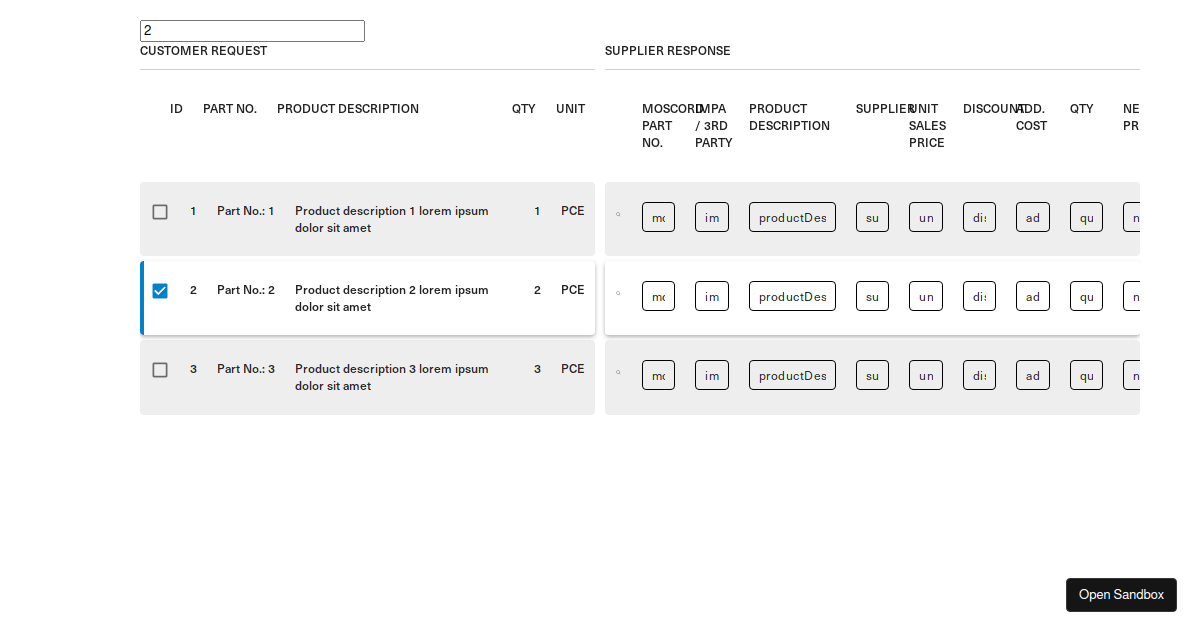Image resolution: width=1200 pixels, height=630 pixels.
Task: Select the row text Product description 3 lorem ipsum
Action: 391,369
